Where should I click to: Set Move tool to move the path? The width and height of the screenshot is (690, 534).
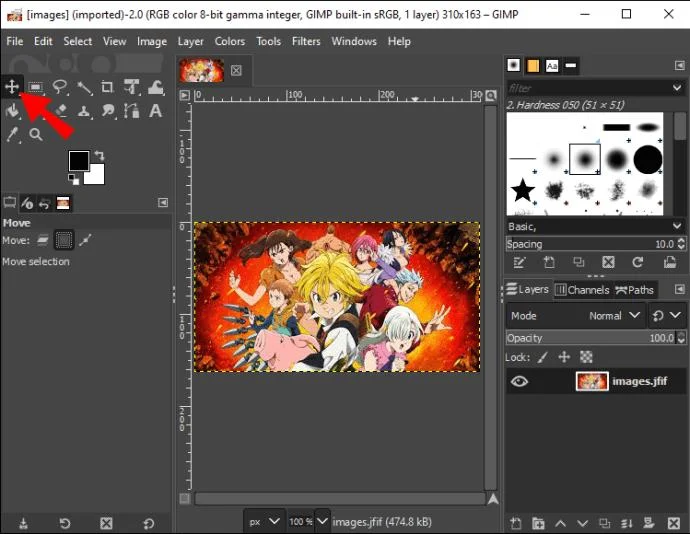[85, 240]
